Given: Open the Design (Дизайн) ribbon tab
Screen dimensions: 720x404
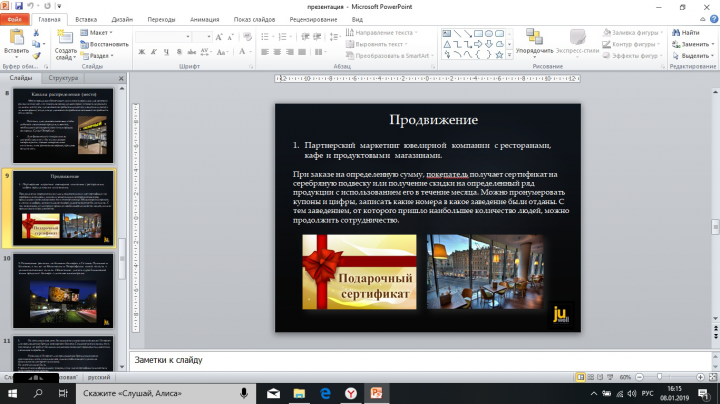Looking at the screenshot, I should tap(122, 19).
